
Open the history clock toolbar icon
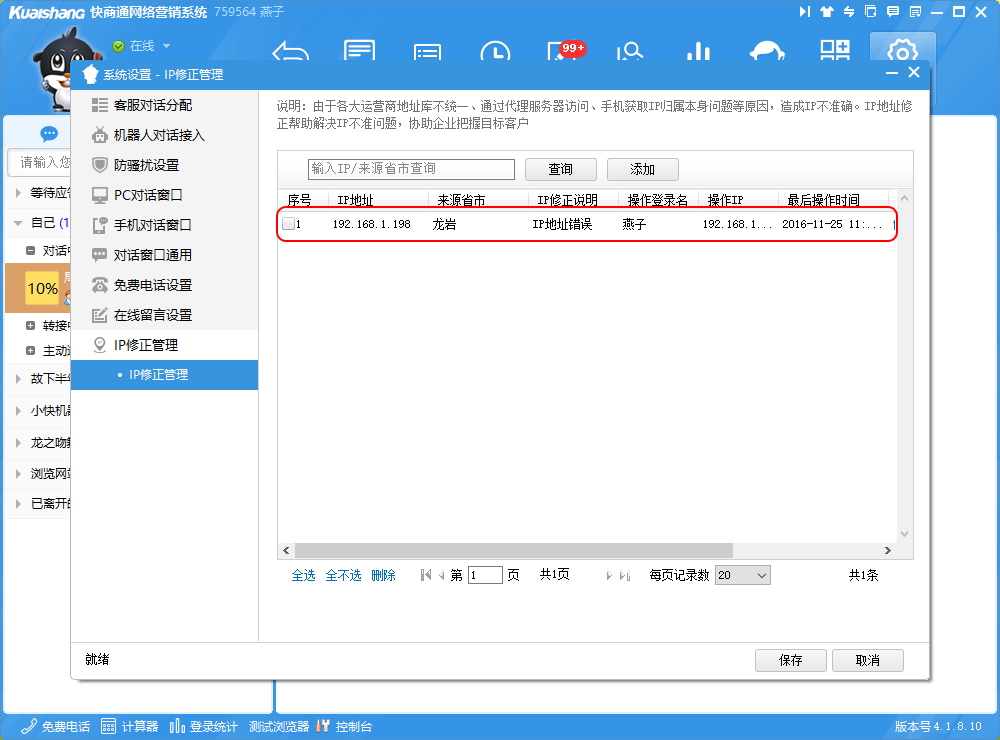click(495, 52)
